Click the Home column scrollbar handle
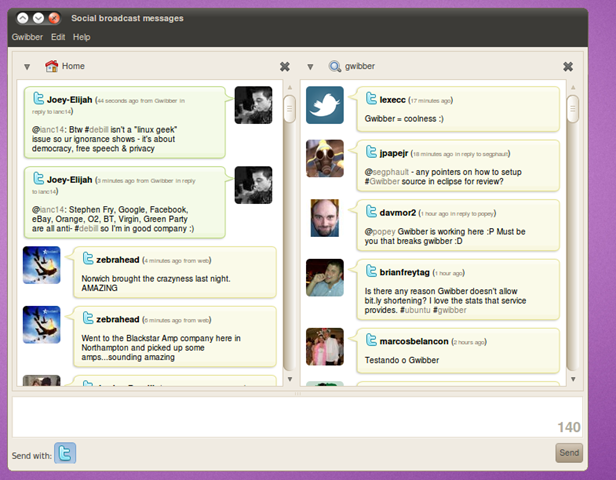 tap(290, 109)
